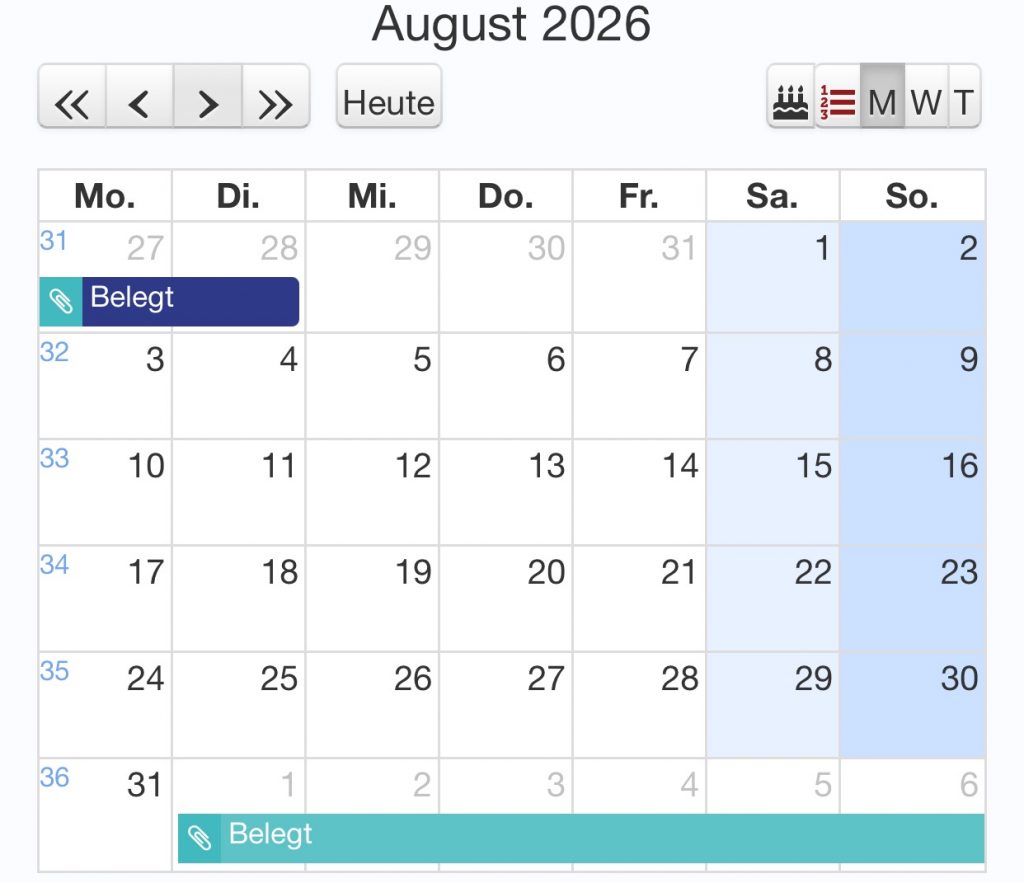Select August 15 in the calendar
The height and width of the screenshot is (883, 1024).
coord(773,490)
